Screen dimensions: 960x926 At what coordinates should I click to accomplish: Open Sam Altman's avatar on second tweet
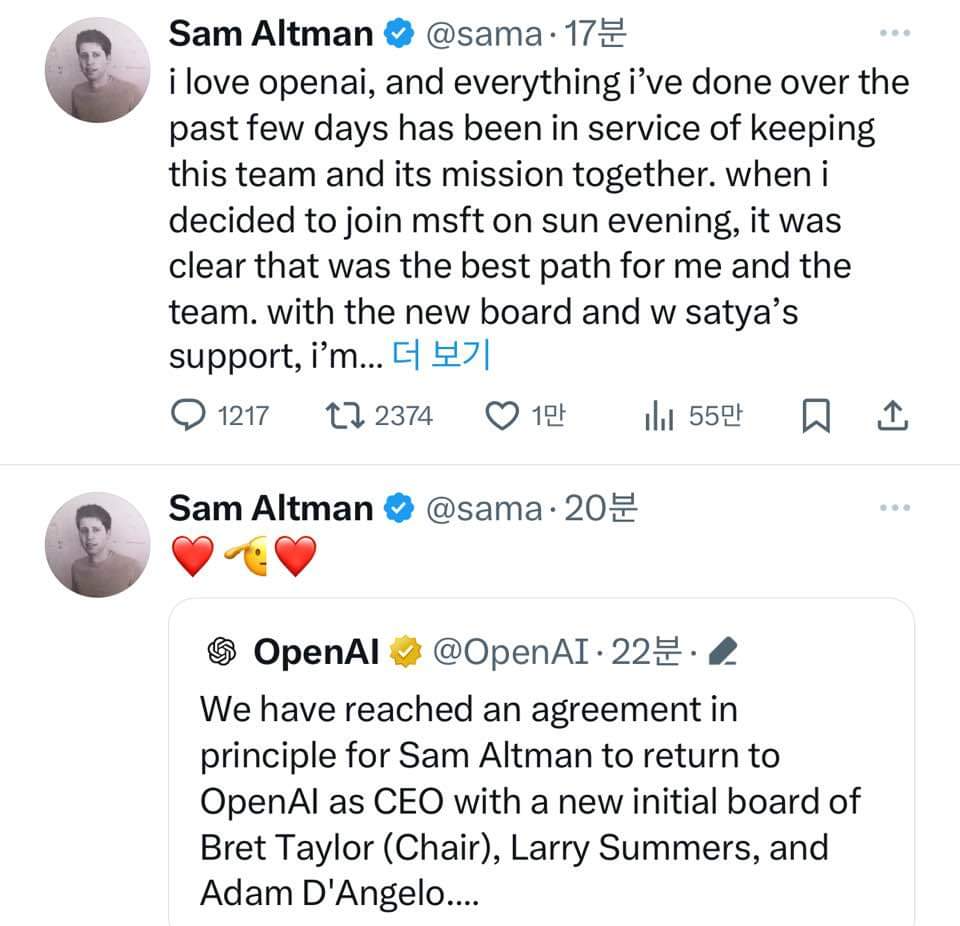click(94, 545)
